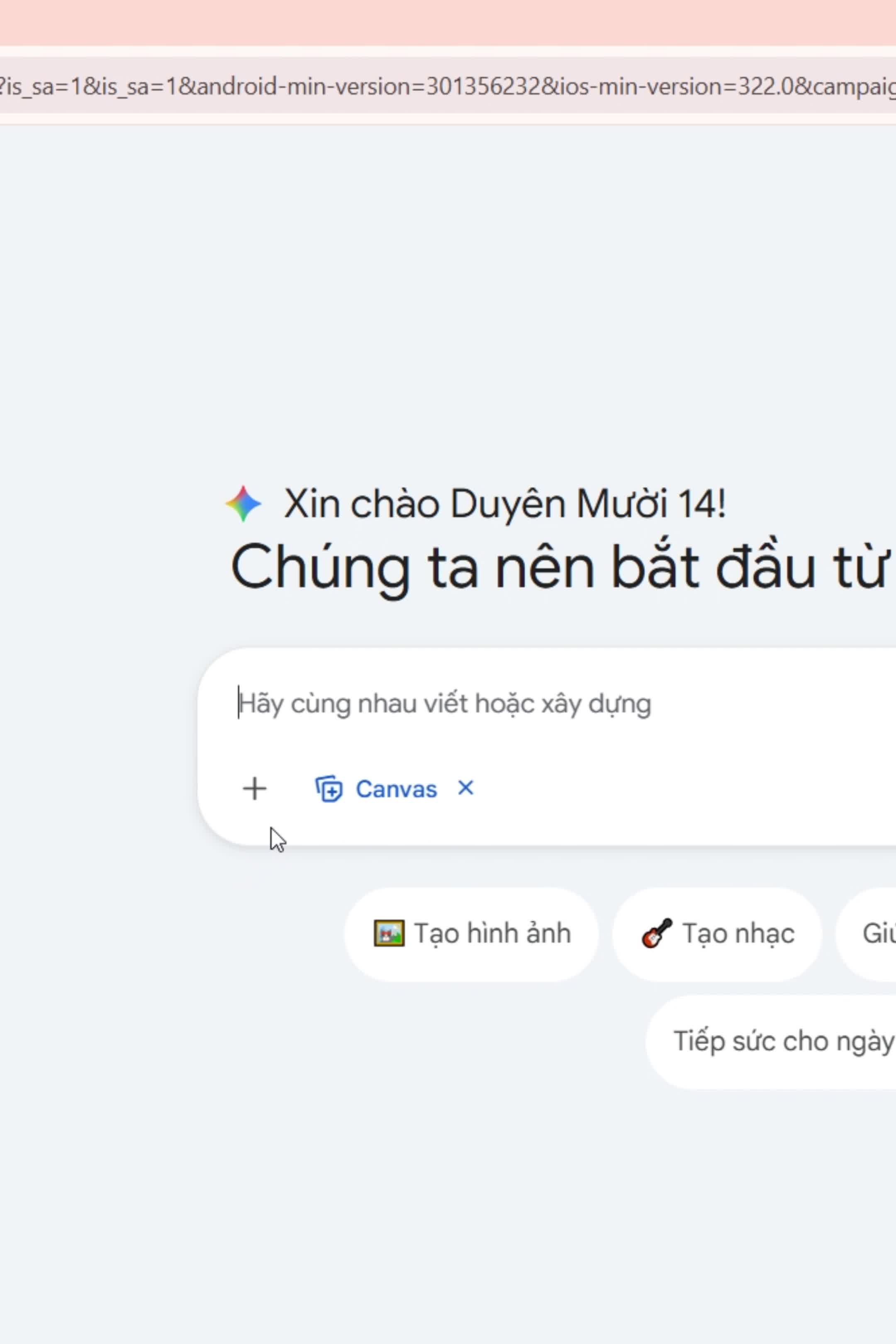This screenshot has width=896, height=1344.
Task: Choose the "Tạo hình ảnh" suggestion
Action: [x=471, y=934]
